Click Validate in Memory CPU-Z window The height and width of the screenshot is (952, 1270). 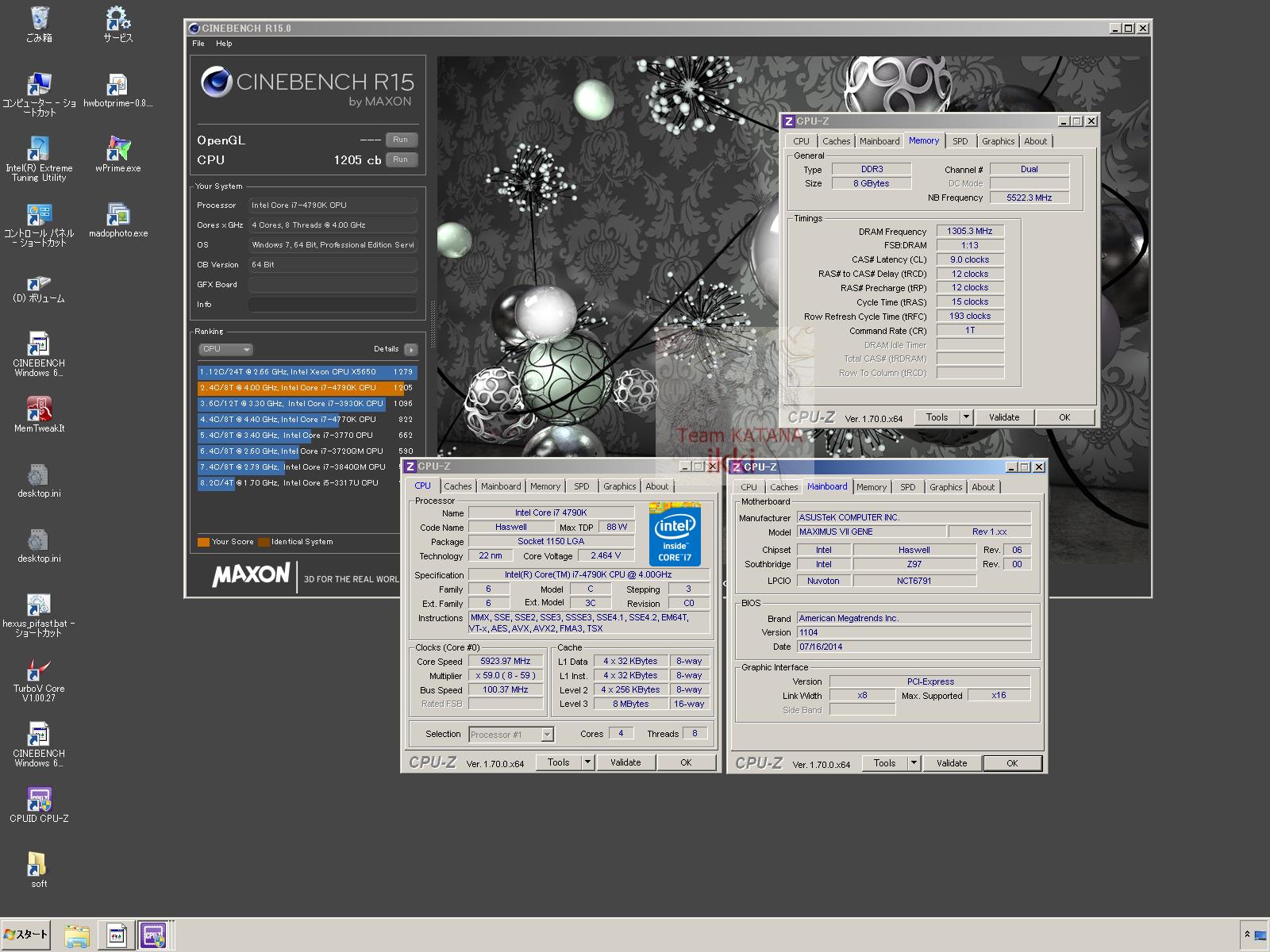click(1004, 417)
